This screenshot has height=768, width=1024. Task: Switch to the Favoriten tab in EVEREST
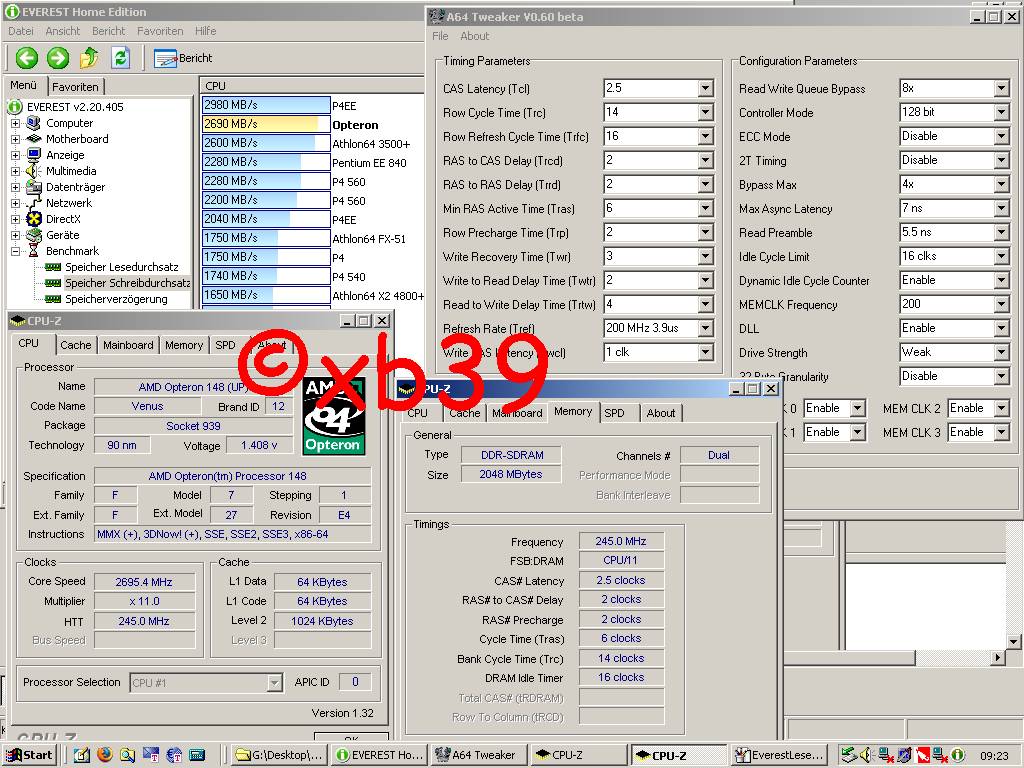[x=75, y=86]
